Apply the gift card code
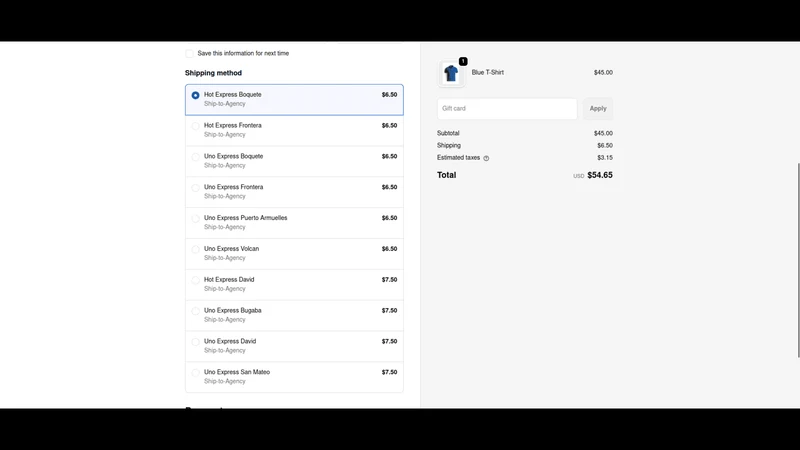Viewport: 800px width, 450px height. pos(598,109)
